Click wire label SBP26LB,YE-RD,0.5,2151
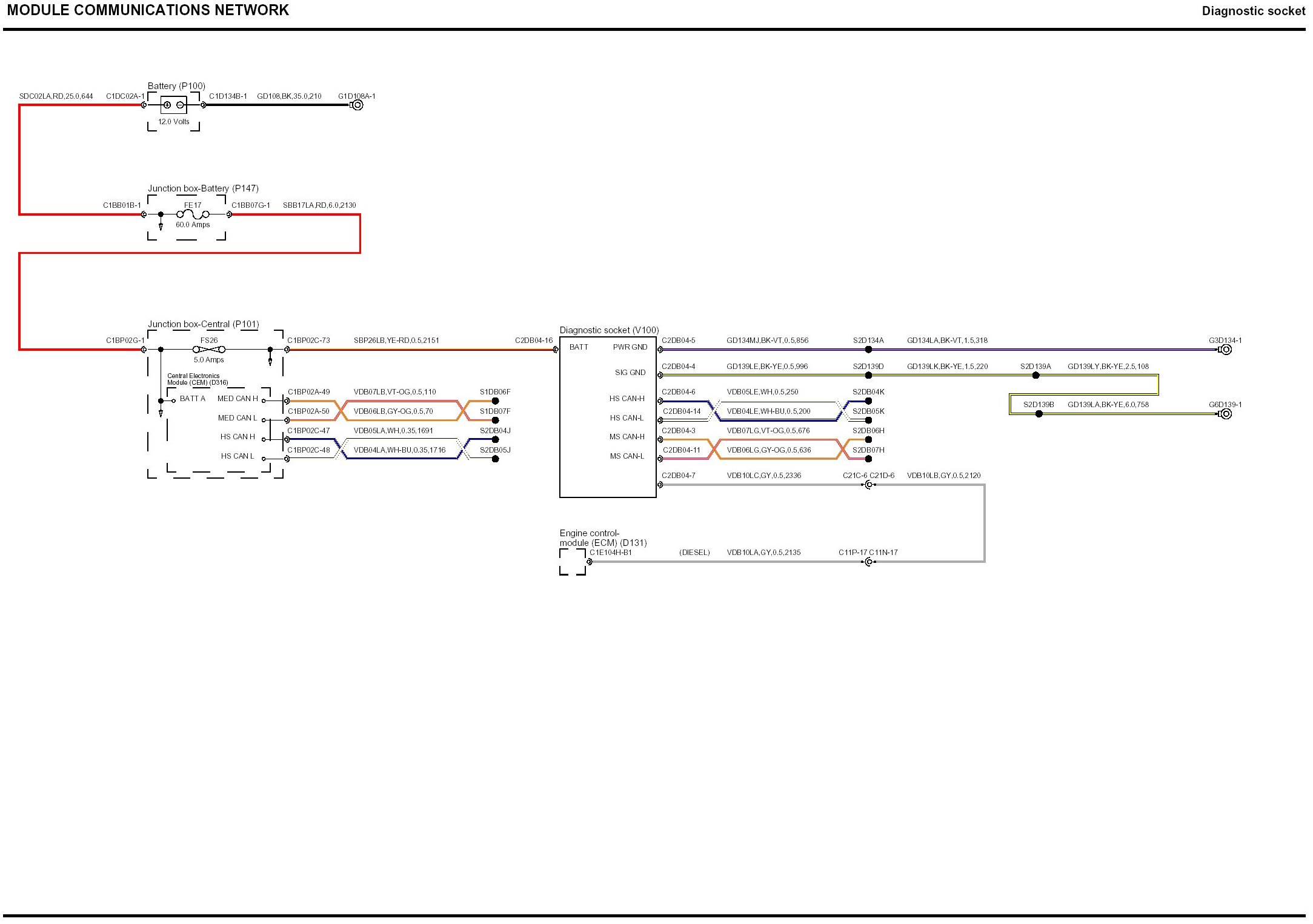This screenshot has height=924, width=1313. click(396, 341)
